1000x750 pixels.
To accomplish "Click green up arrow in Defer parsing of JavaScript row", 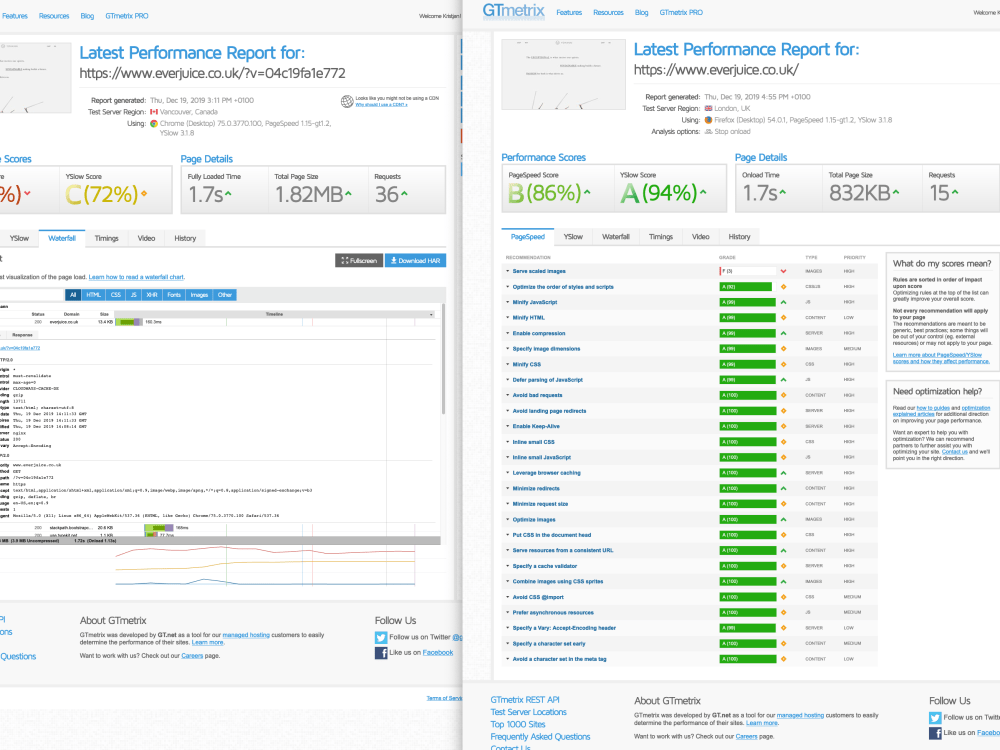I will click(x=783, y=379).
